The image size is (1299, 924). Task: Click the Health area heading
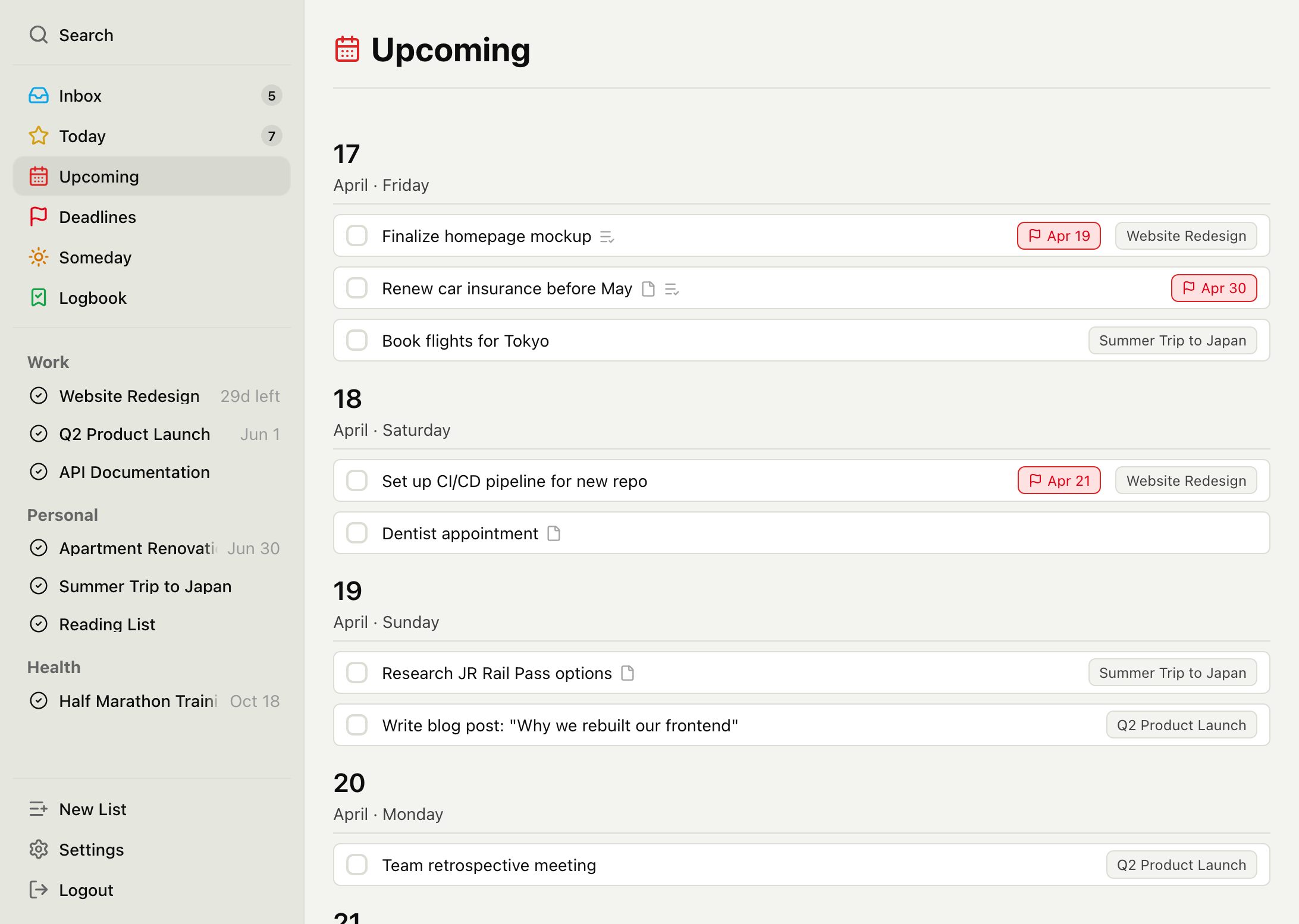click(54, 667)
